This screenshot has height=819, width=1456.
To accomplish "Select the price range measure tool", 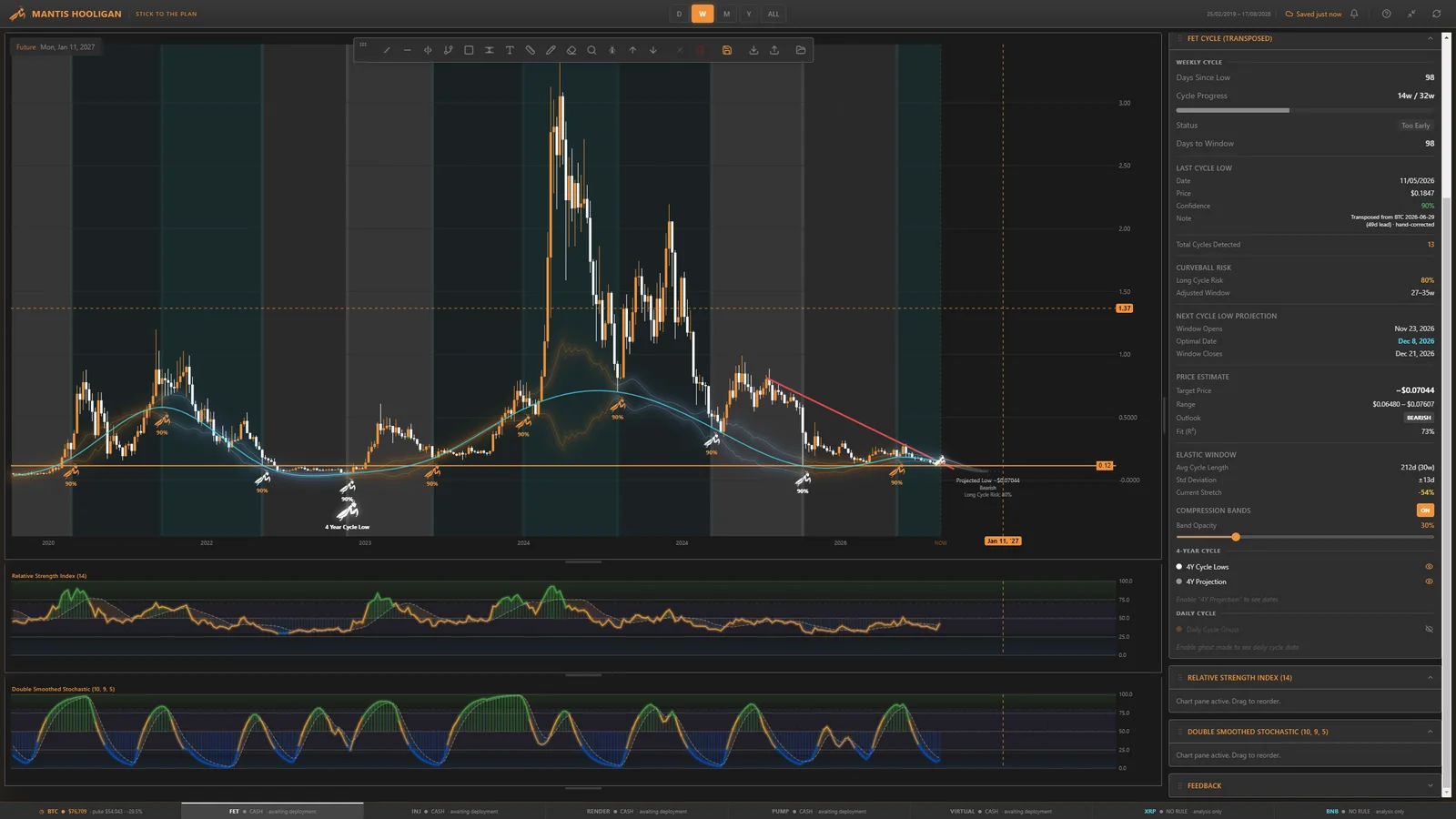I will tap(490, 50).
